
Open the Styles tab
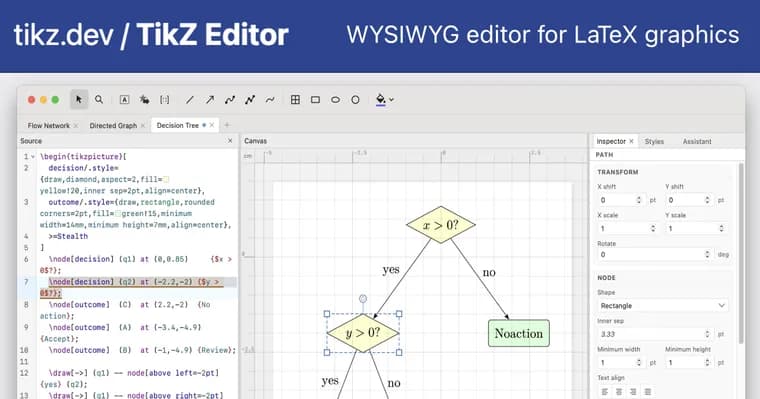coord(654,142)
